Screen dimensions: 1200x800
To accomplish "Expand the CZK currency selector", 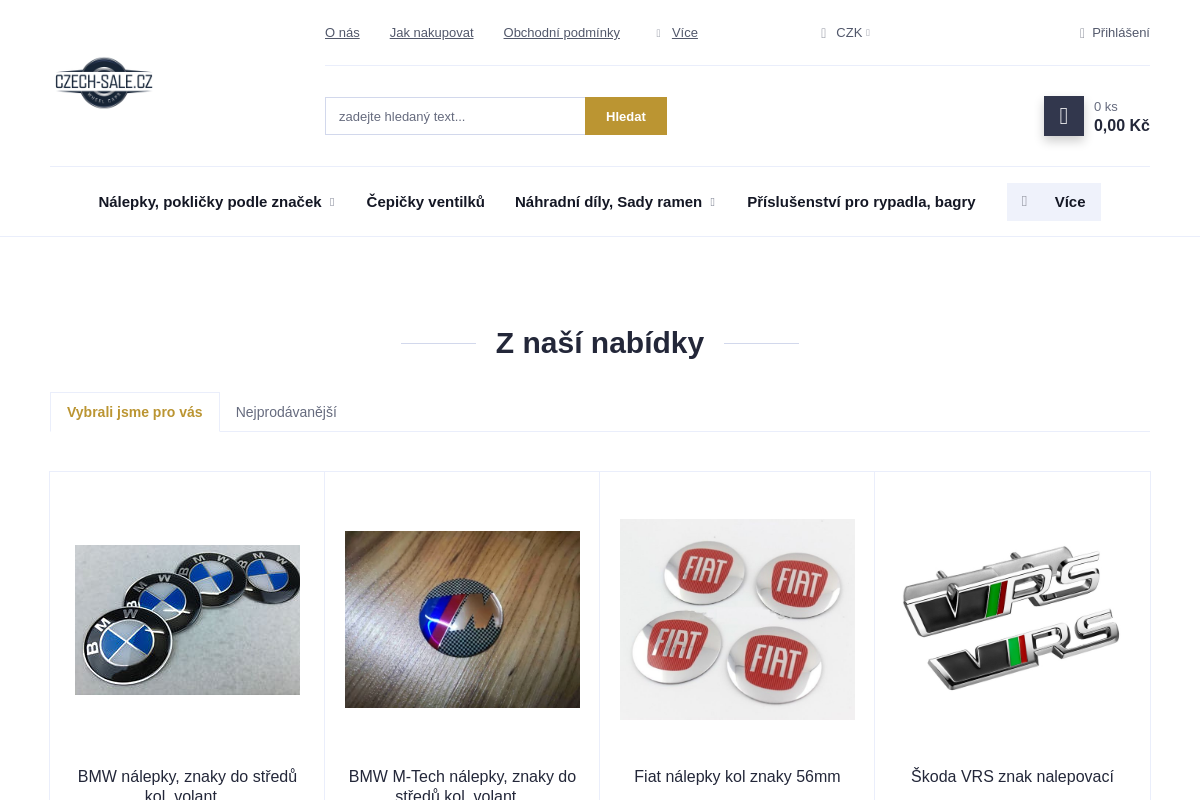I will 845,33.
